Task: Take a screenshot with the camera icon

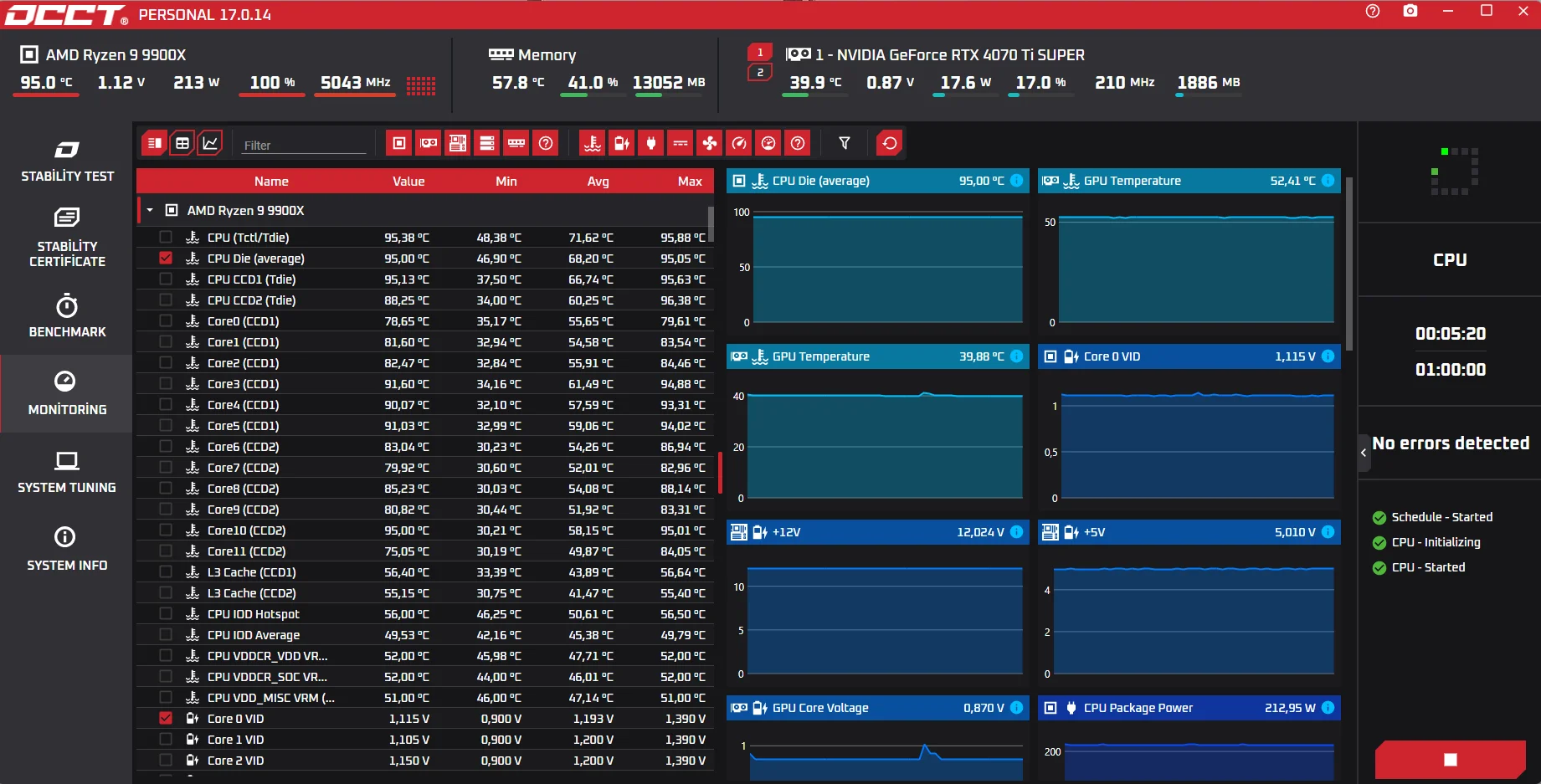Action: [1410, 11]
